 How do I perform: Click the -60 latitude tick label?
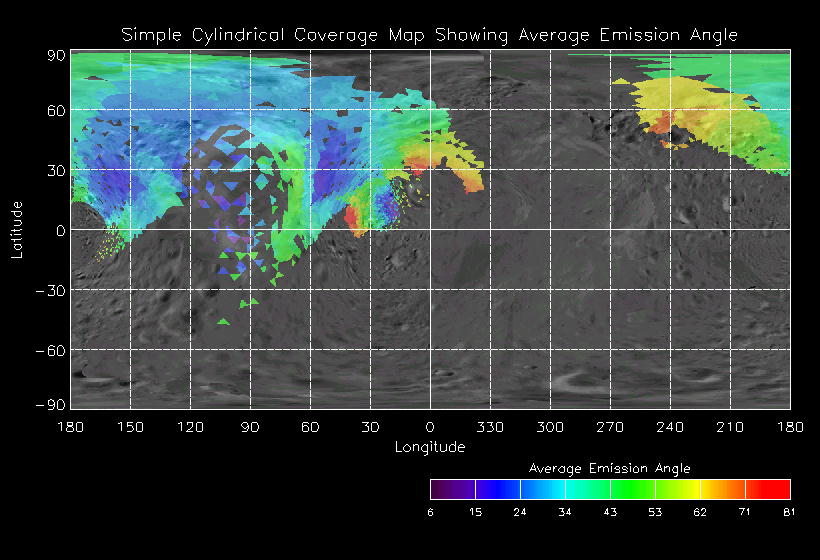pos(50,350)
